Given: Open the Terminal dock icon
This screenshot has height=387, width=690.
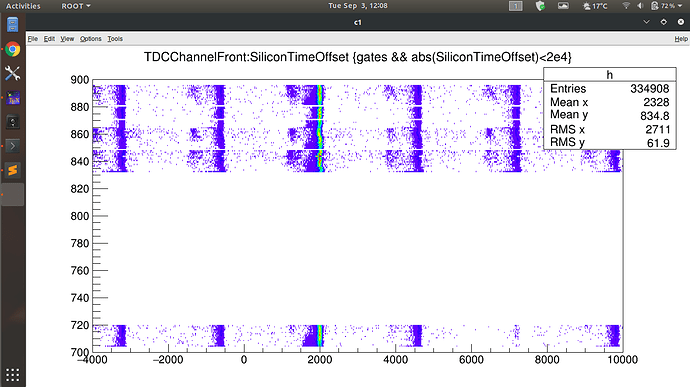Looking at the screenshot, I should (x=13, y=146).
